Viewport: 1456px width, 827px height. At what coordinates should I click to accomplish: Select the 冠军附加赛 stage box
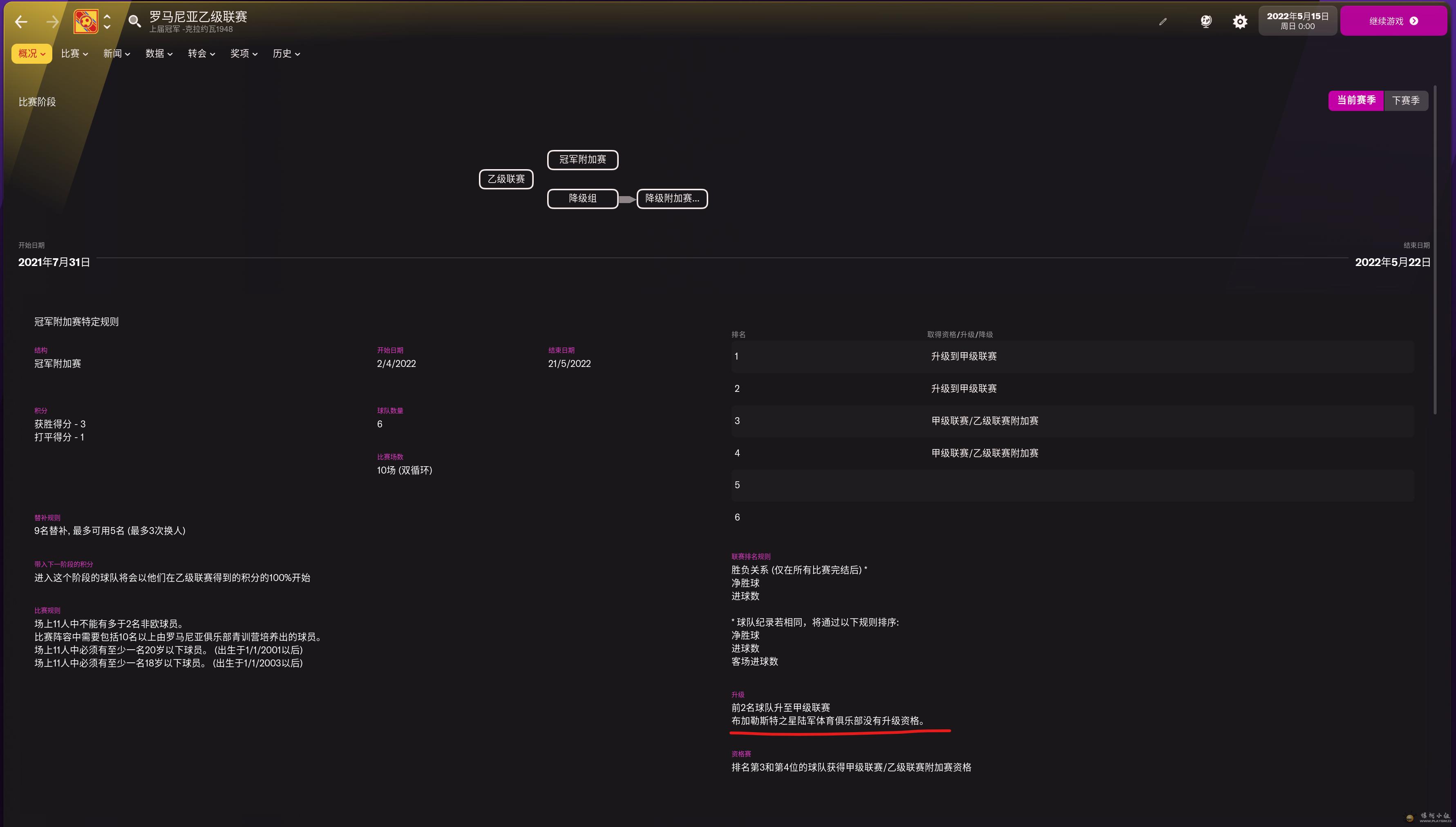(x=582, y=160)
